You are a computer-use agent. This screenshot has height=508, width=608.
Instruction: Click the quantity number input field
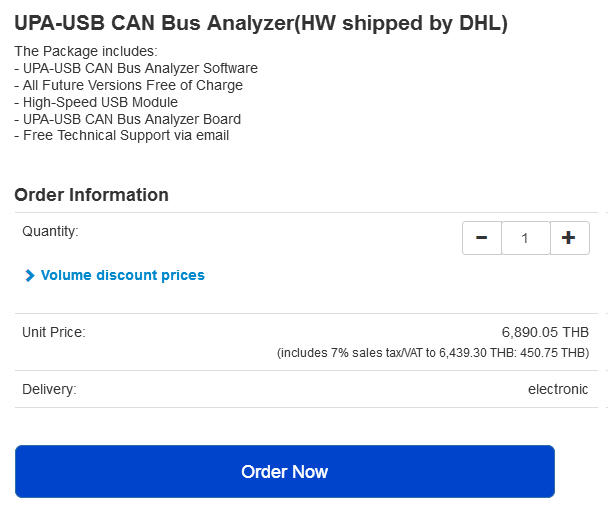(x=525, y=238)
